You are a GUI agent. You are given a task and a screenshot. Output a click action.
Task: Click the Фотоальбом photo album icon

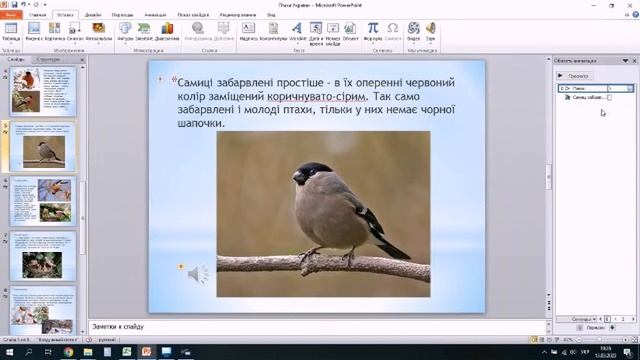click(x=99, y=29)
